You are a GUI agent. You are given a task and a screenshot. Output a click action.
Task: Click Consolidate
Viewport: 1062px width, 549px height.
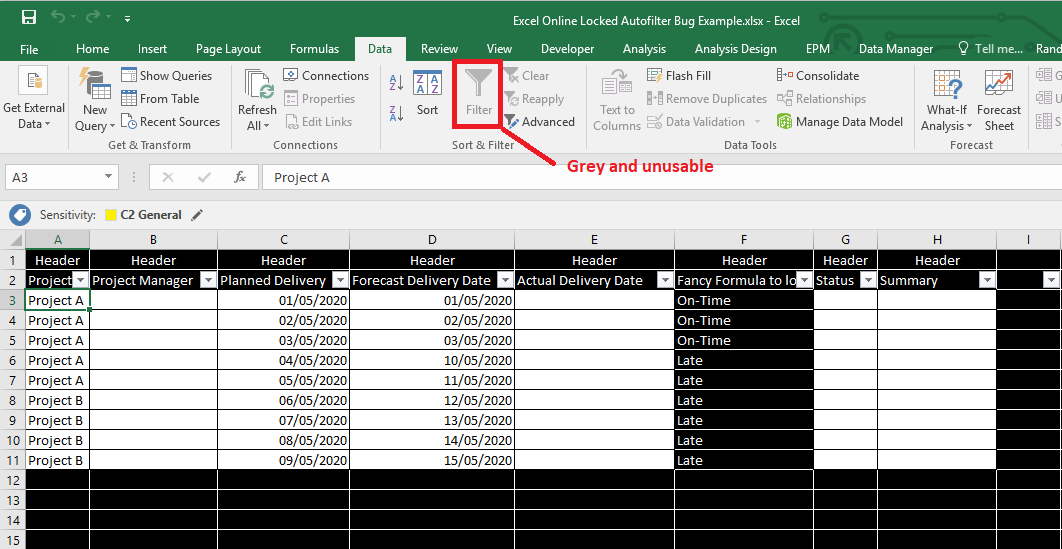[x=818, y=76]
